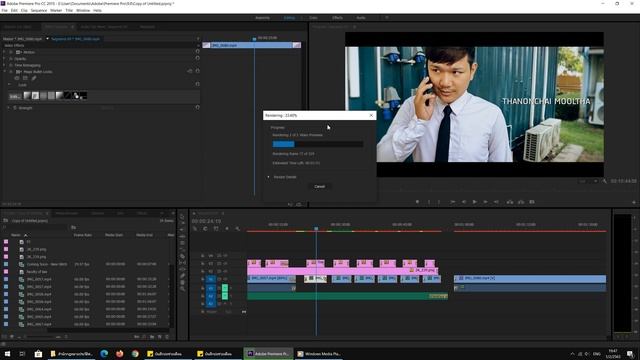
Task: Create ellipse mask under Lumetri effect
Action: 17,78
